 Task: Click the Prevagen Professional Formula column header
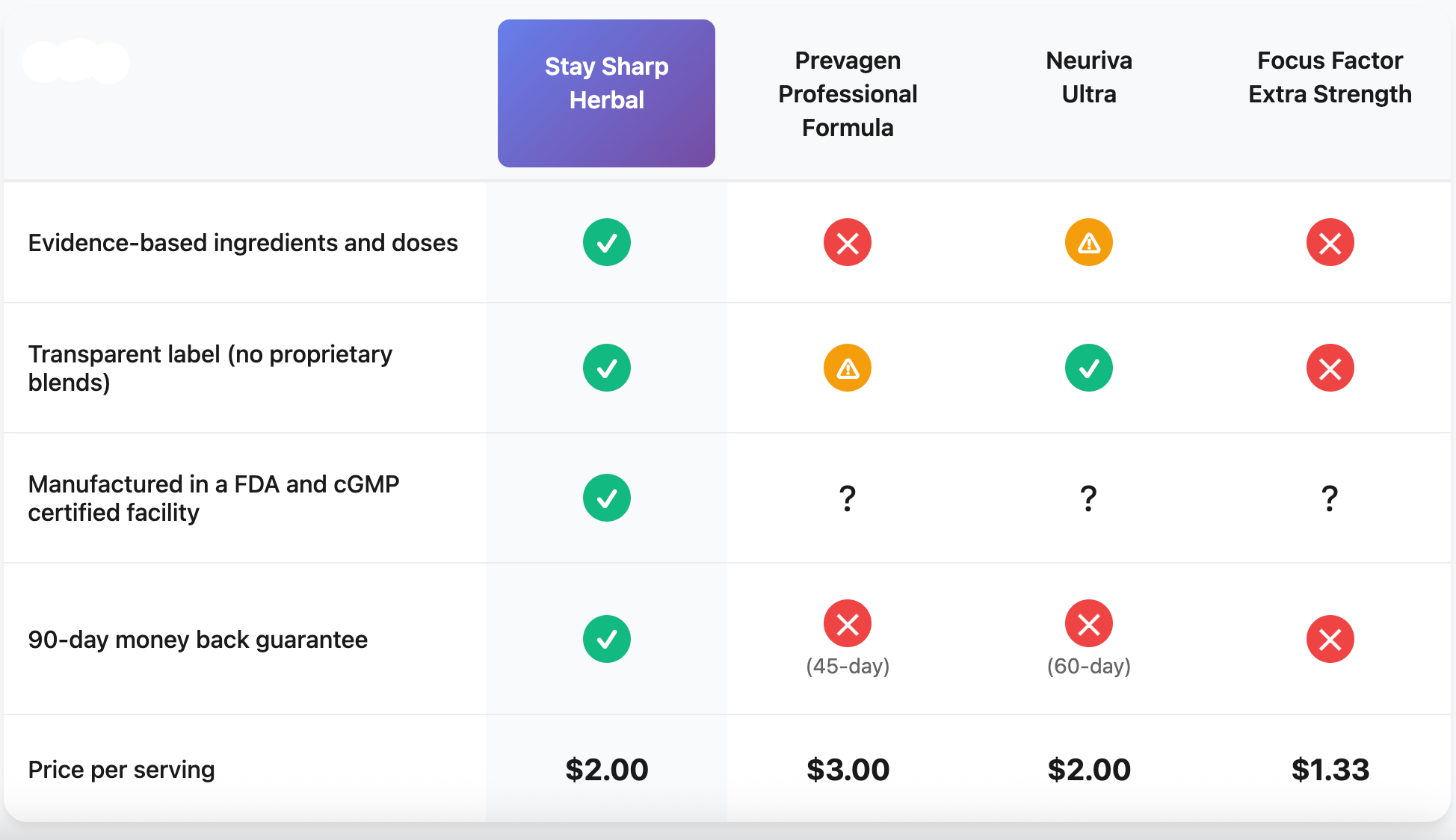tap(848, 94)
